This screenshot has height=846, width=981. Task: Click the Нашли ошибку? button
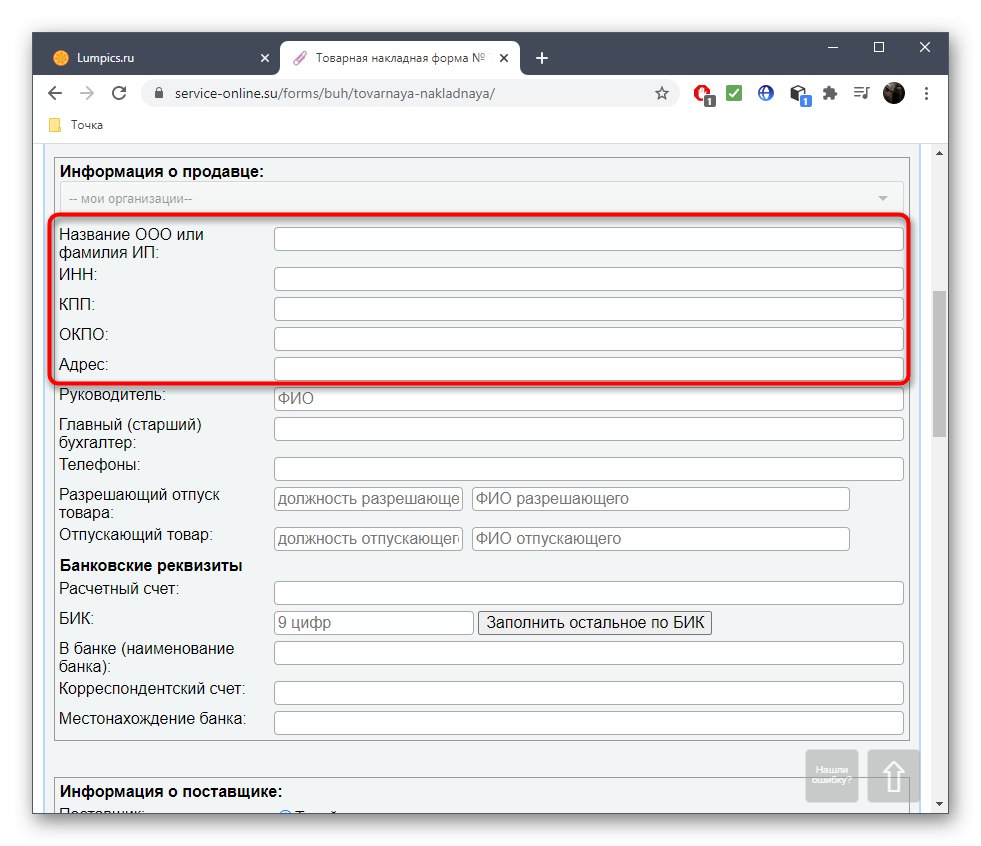(x=831, y=776)
